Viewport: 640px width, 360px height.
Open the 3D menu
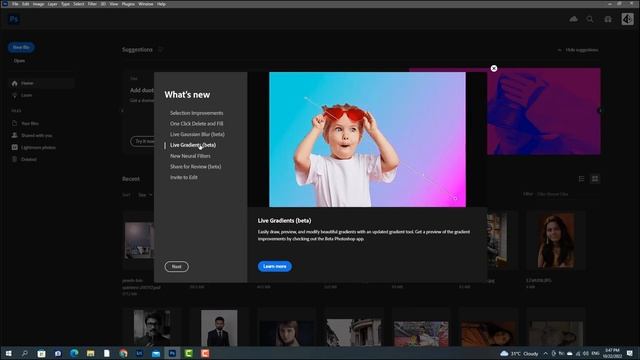coord(103,4)
